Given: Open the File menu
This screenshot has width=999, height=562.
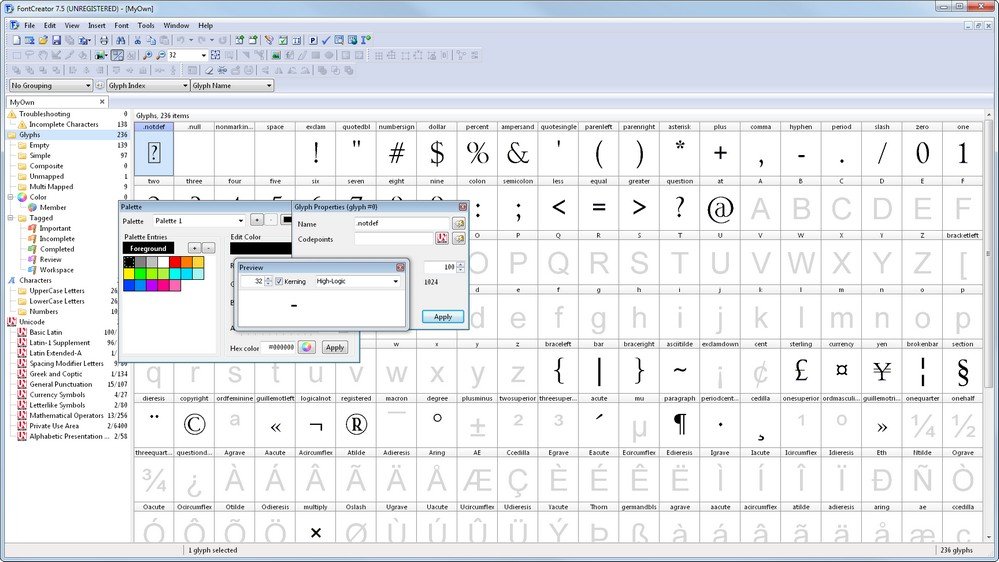Looking at the screenshot, I should pyautogui.click(x=29, y=25).
